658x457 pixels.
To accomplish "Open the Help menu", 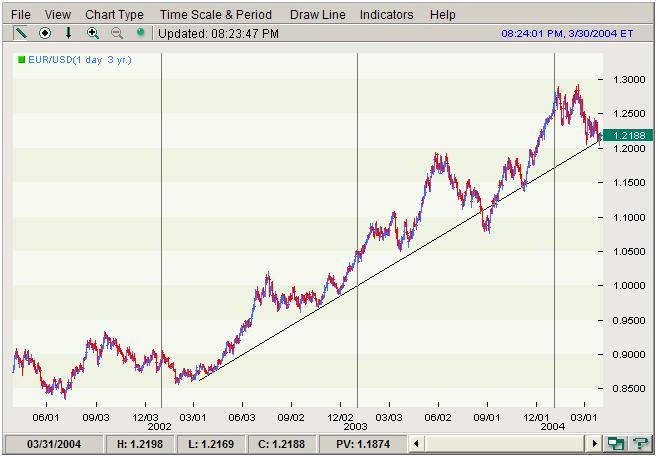I will 441,15.
